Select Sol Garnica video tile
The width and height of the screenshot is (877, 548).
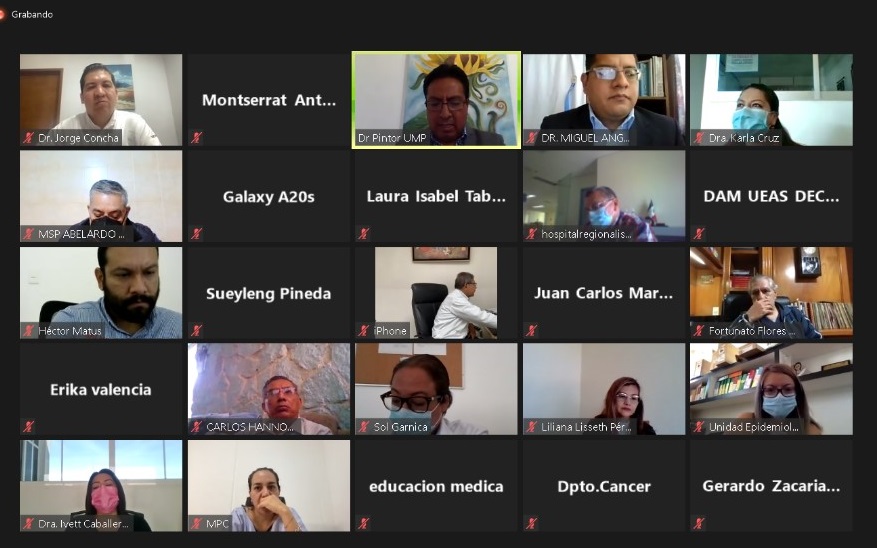(x=436, y=389)
